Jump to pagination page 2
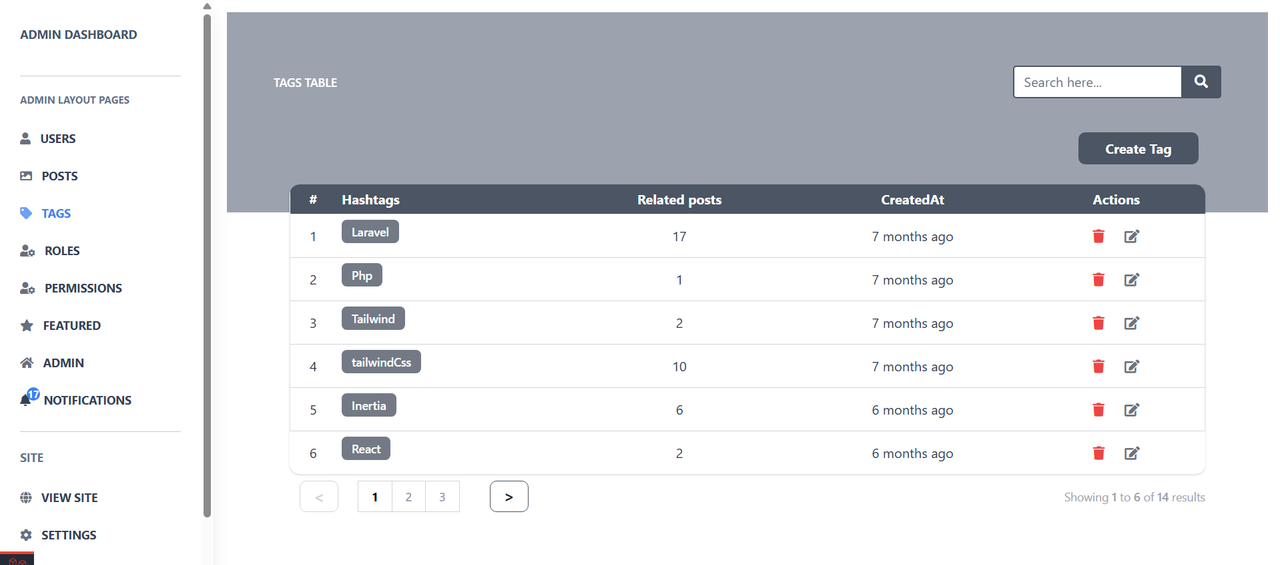This screenshot has width=1280, height=565. pos(409,497)
